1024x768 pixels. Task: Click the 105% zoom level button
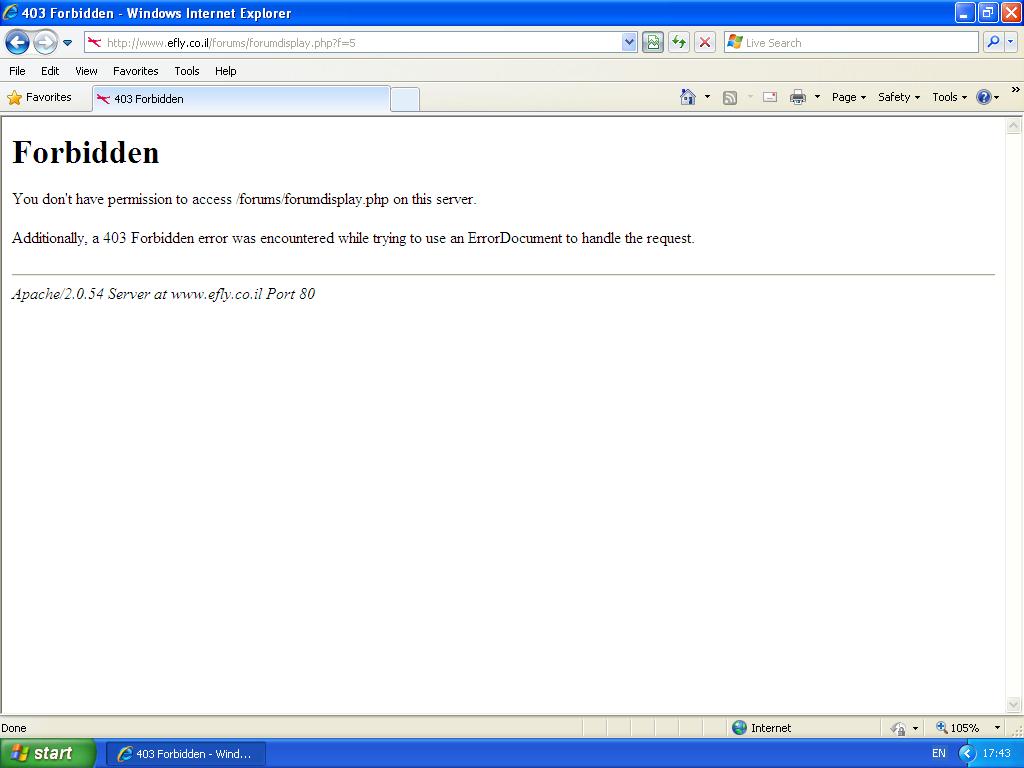coord(957,728)
